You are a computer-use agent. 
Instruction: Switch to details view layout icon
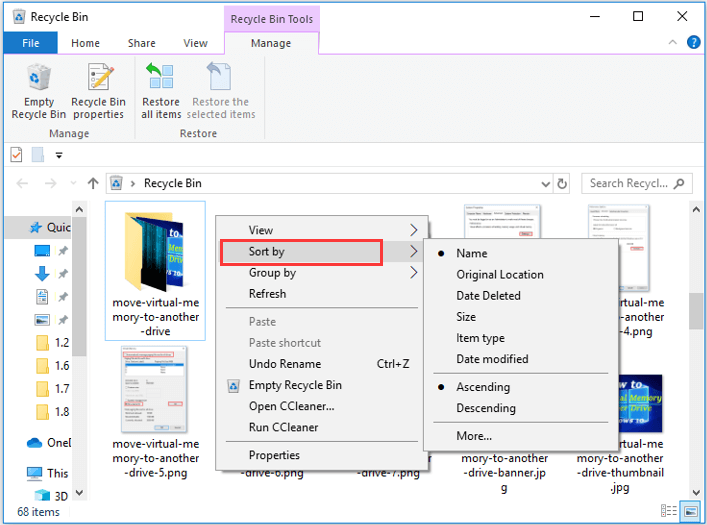tap(669, 511)
